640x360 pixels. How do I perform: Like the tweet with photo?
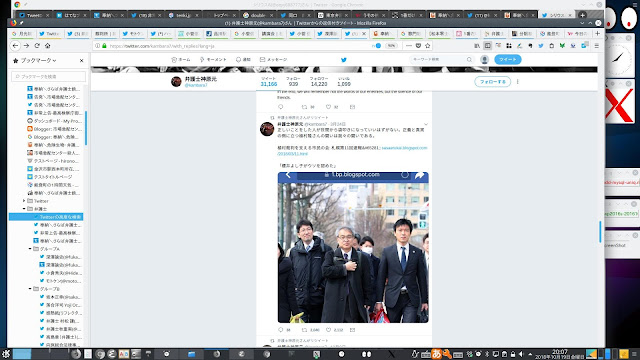coord(328,330)
